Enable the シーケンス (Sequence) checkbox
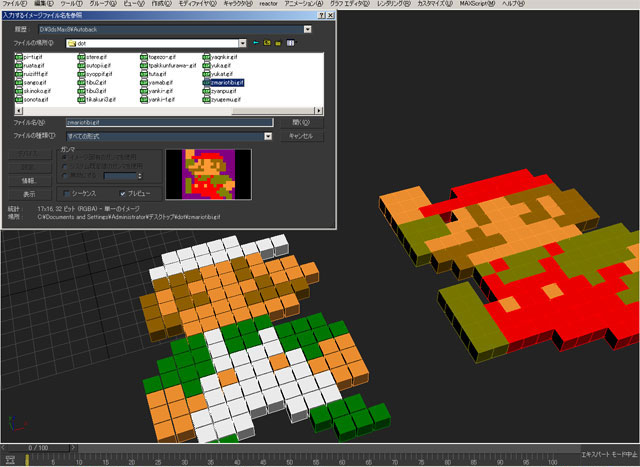This screenshot has width=640, height=467. coord(67,193)
